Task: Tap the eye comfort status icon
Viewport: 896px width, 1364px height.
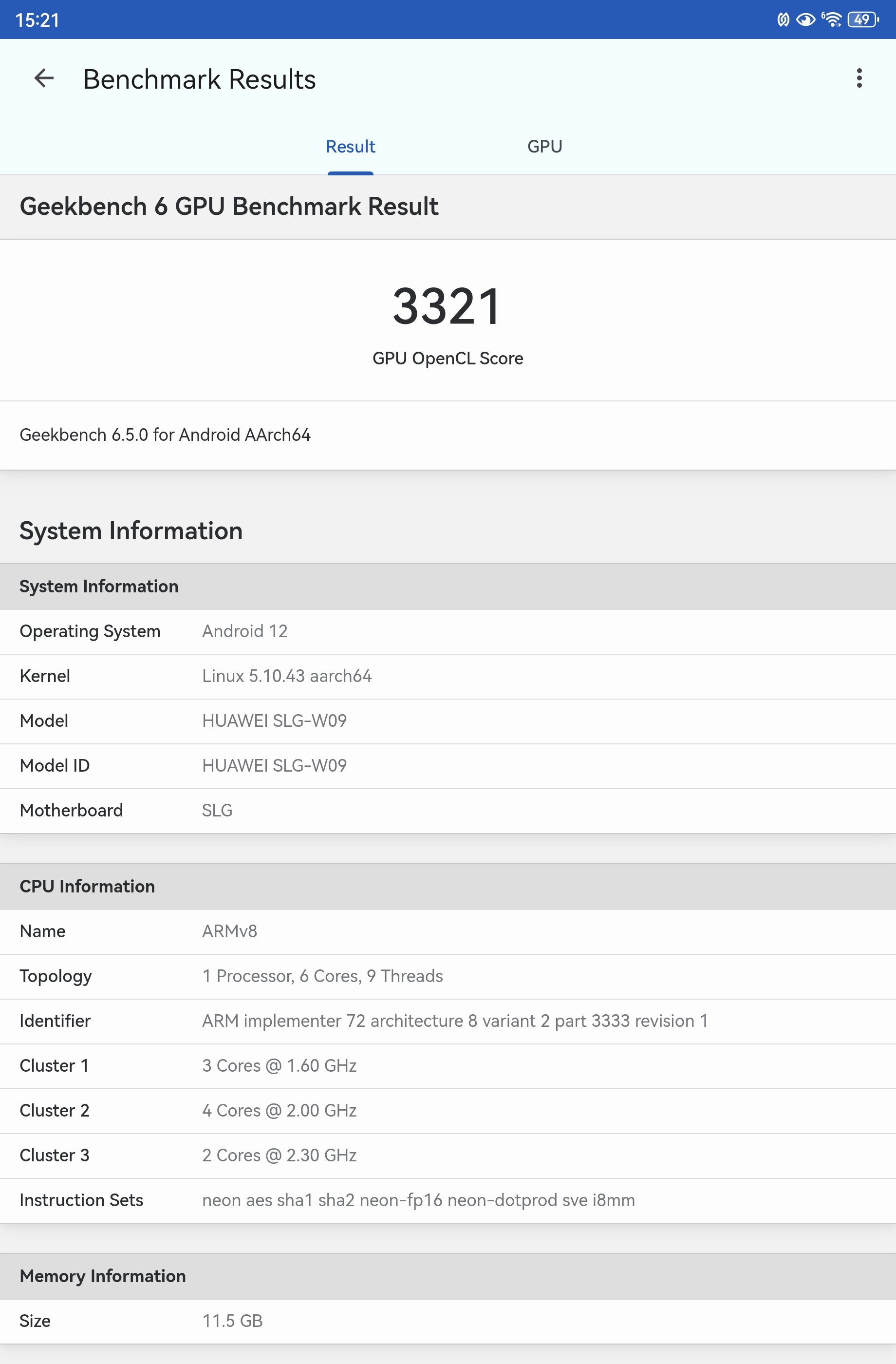Action: tap(805, 20)
